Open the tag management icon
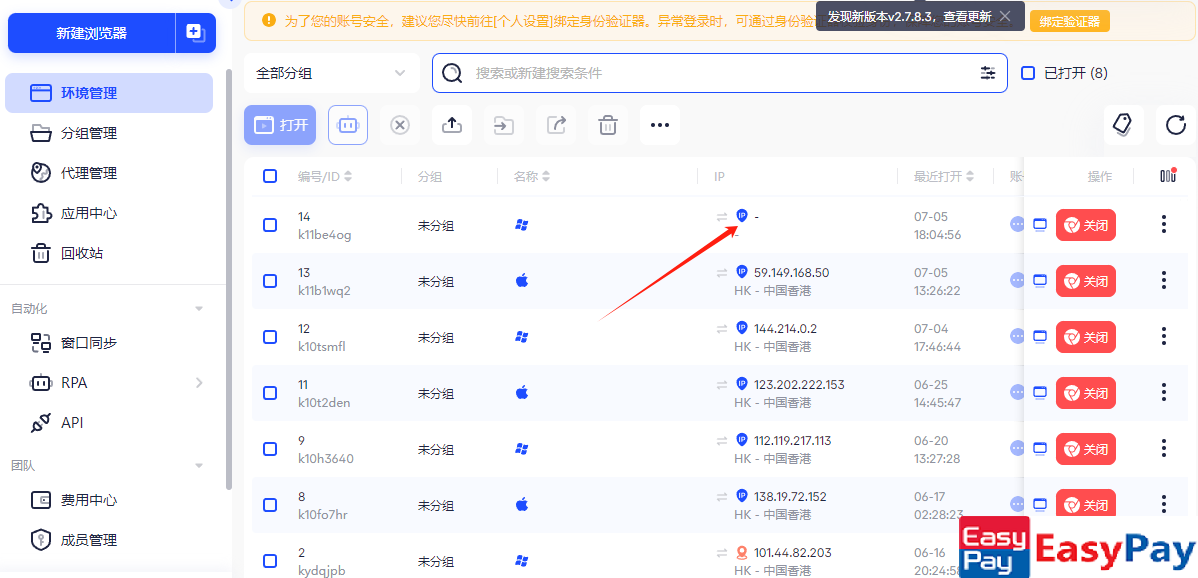1198x578 pixels. [1123, 125]
